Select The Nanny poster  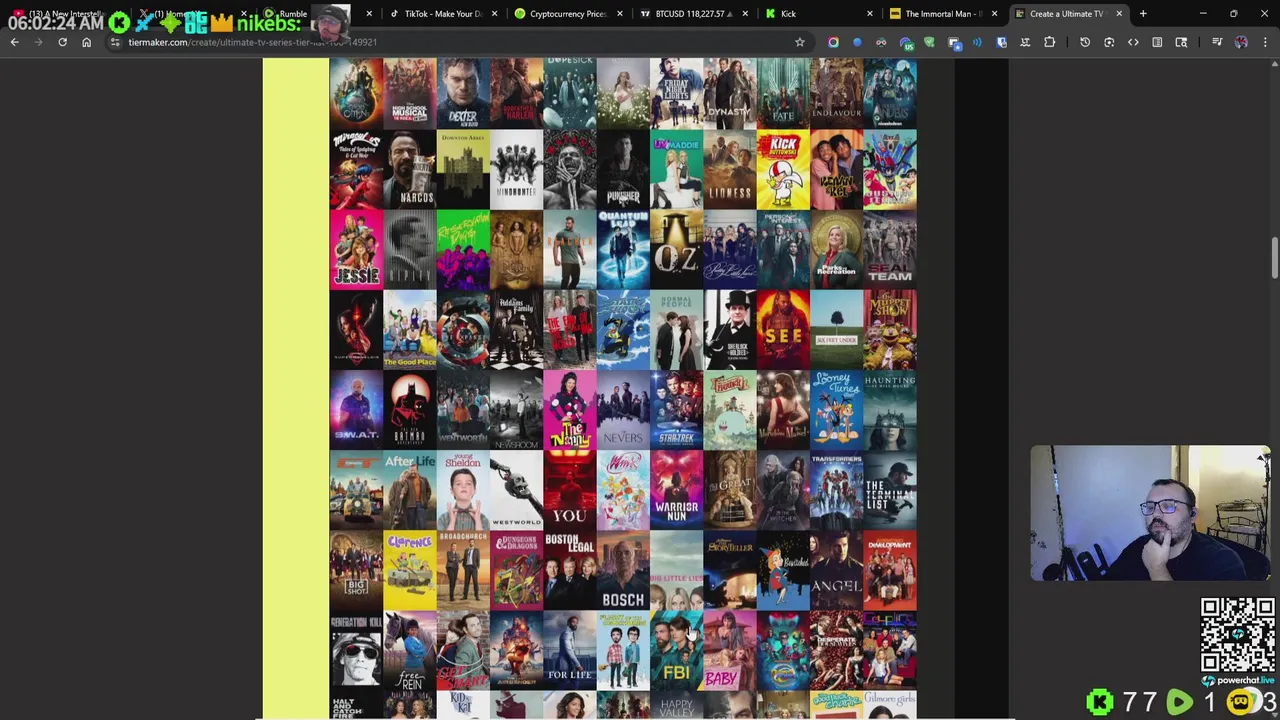coord(570,410)
